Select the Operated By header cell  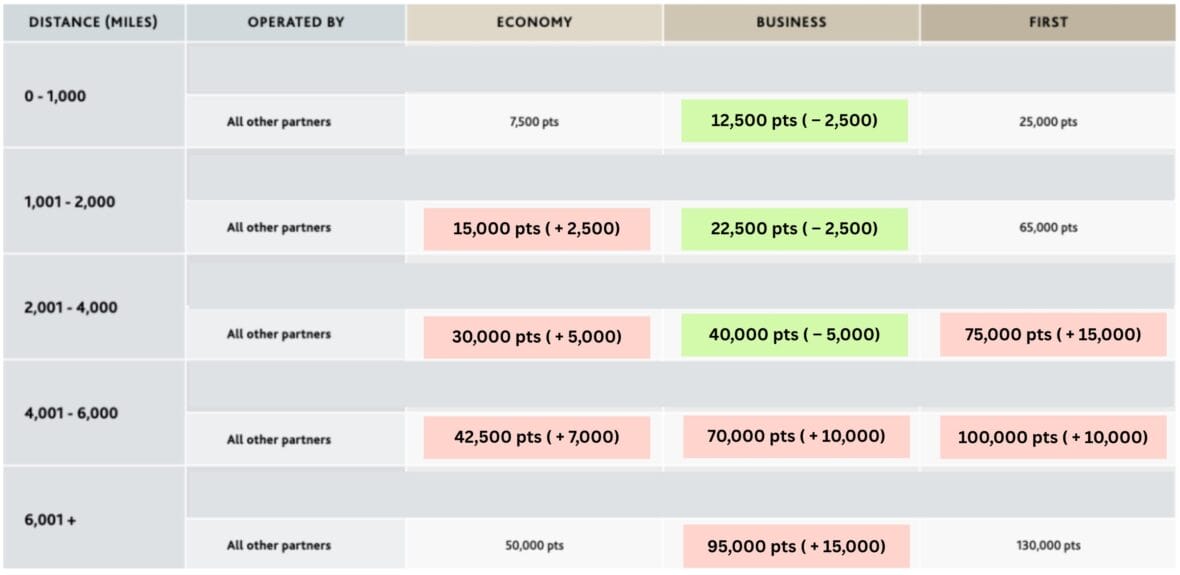pos(295,22)
